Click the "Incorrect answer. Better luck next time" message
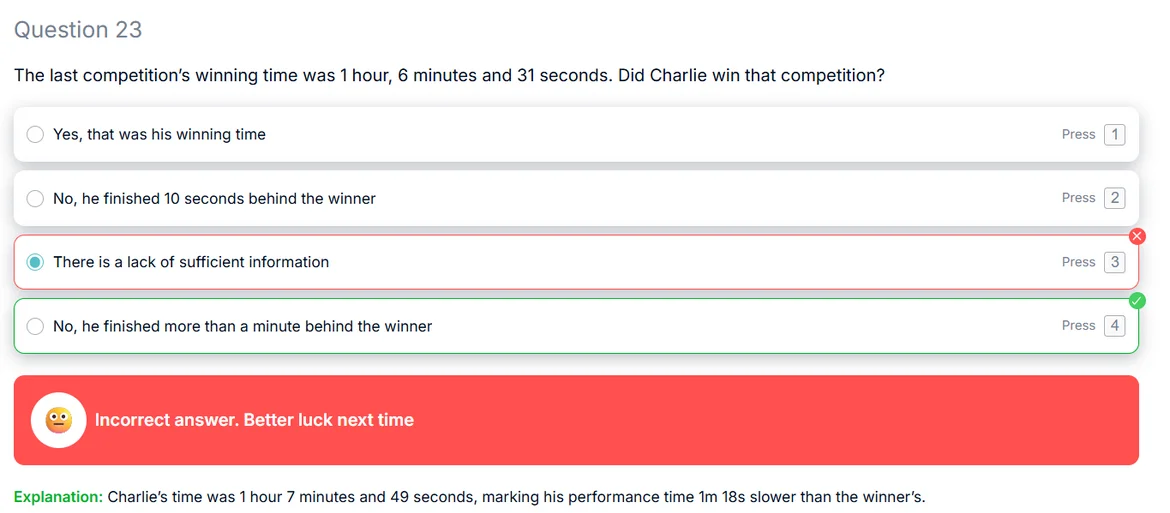 [254, 420]
